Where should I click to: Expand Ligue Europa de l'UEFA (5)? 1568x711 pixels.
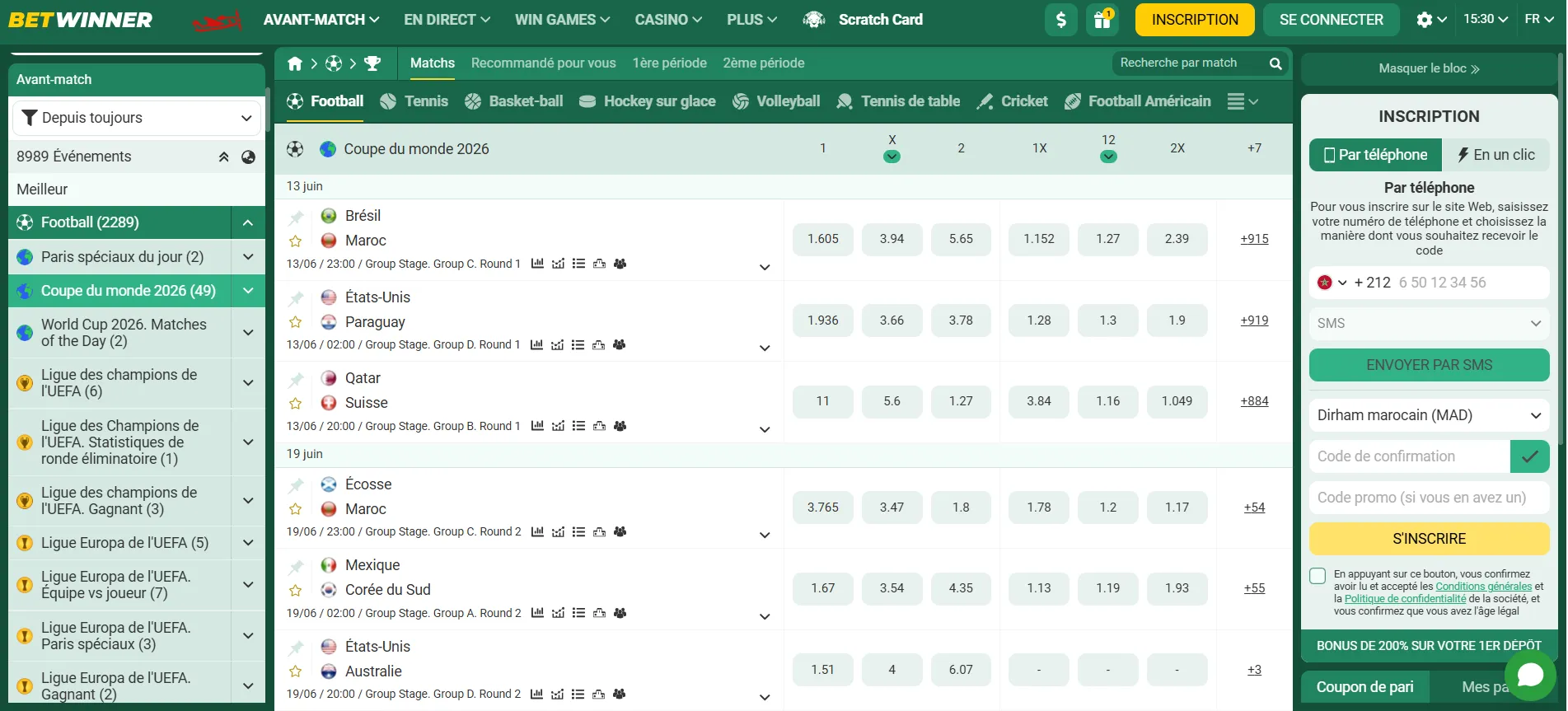[x=247, y=543]
